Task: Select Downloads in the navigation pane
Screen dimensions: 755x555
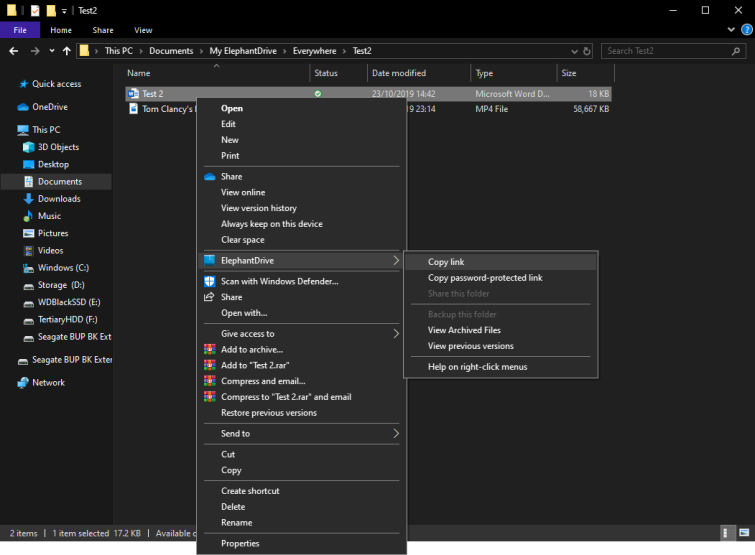Action: coord(59,199)
